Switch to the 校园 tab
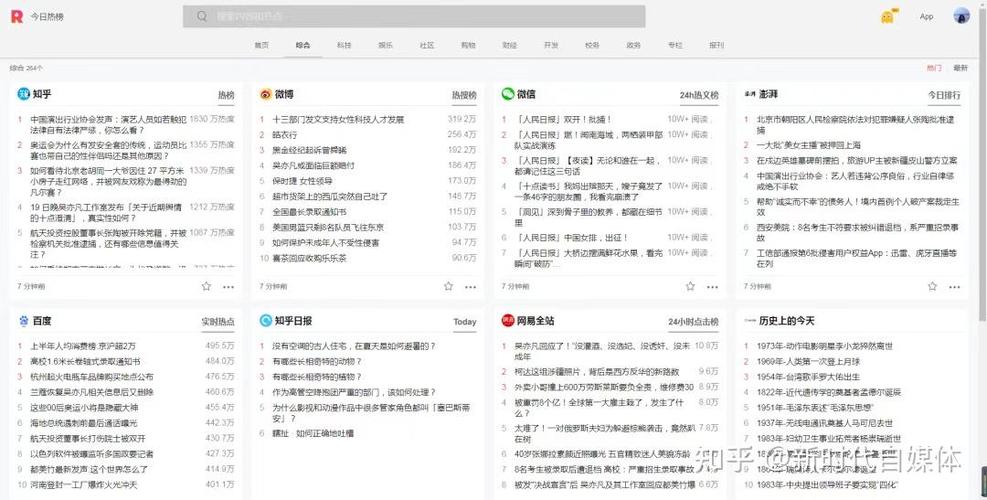 pyautogui.click(x=592, y=45)
